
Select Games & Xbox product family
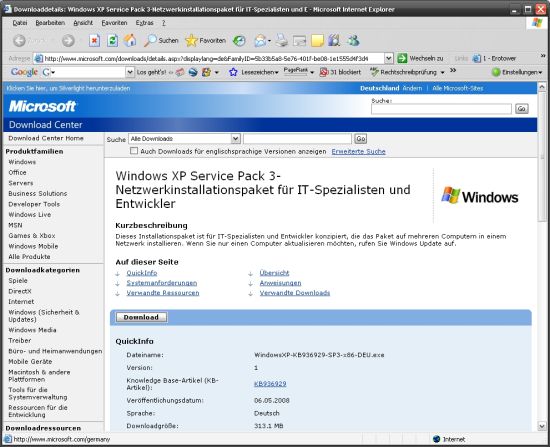tap(32, 235)
